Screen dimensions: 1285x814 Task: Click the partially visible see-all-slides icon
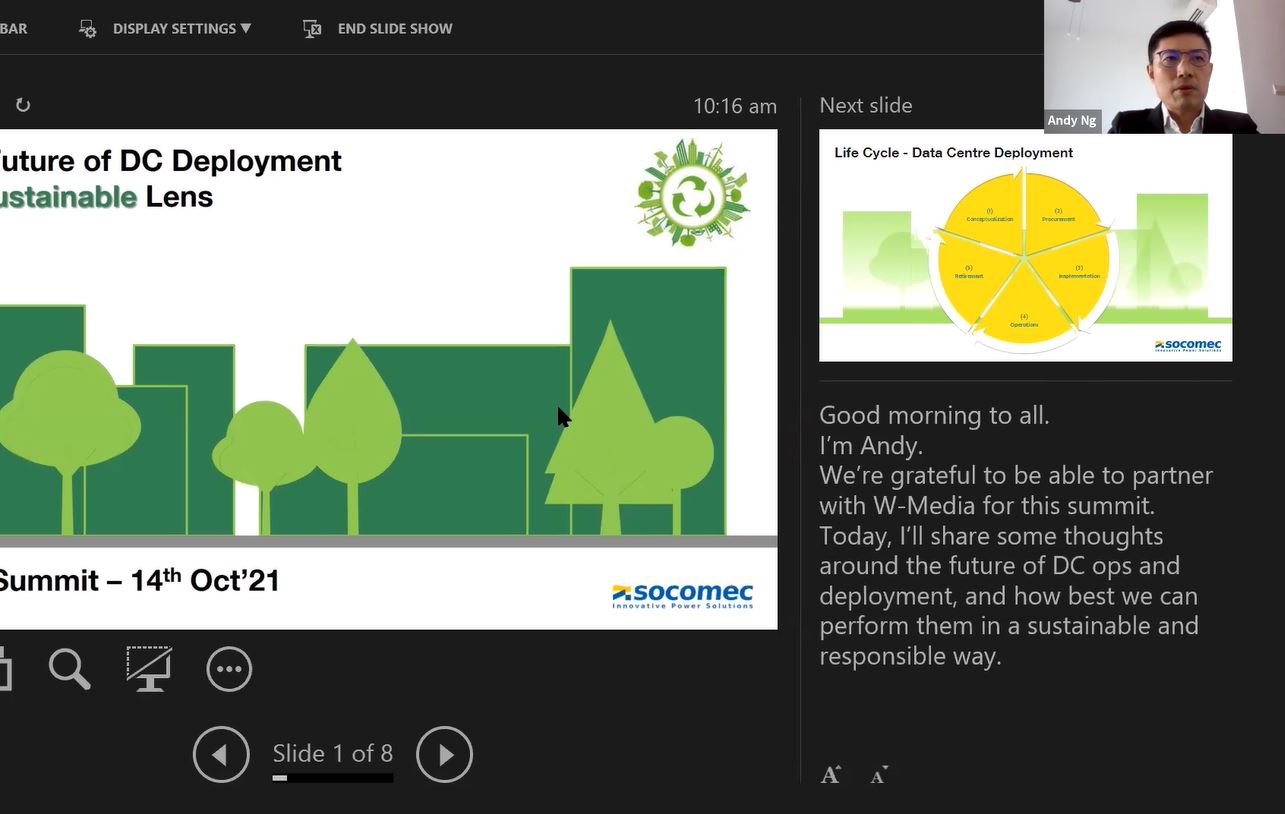(4, 669)
